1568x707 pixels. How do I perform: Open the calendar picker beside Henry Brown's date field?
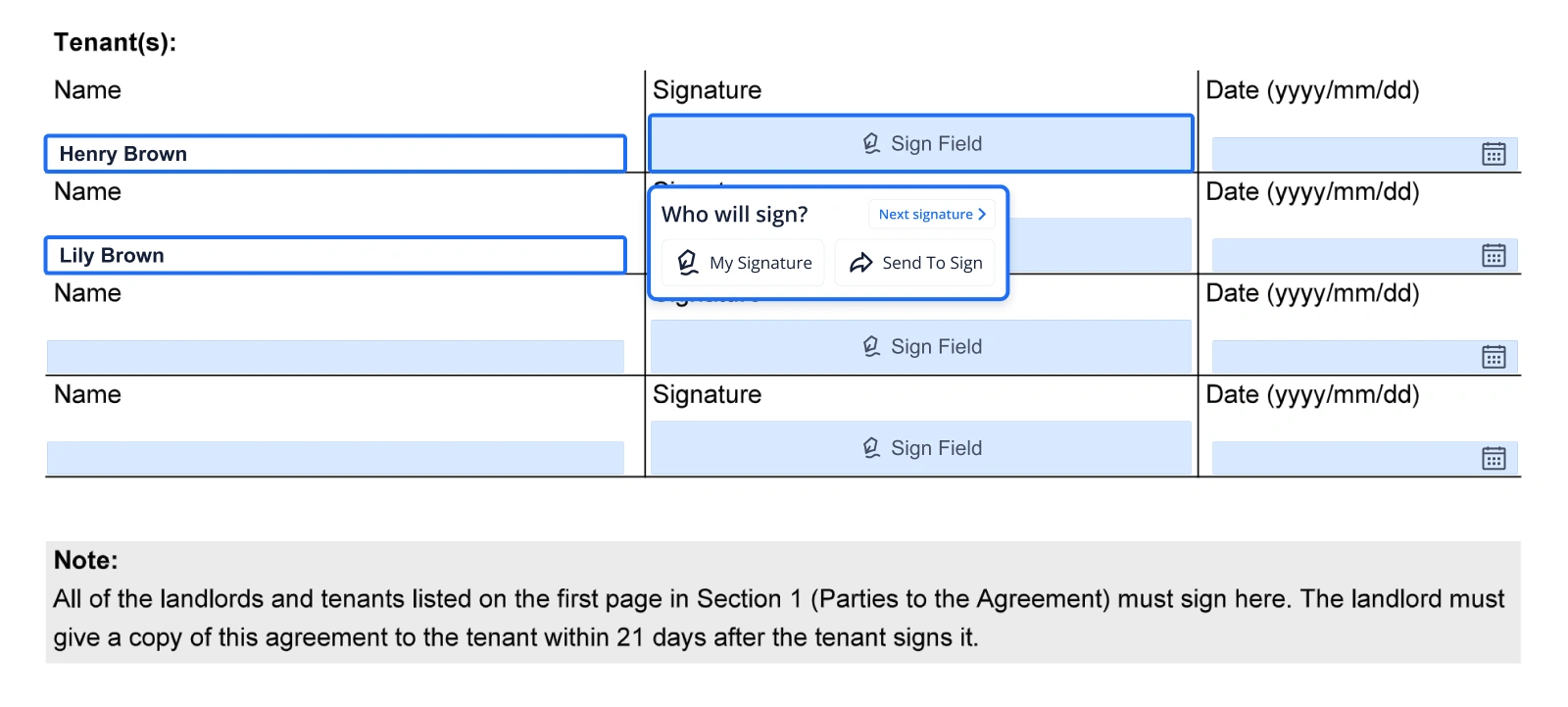click(x=1493, y=153)
